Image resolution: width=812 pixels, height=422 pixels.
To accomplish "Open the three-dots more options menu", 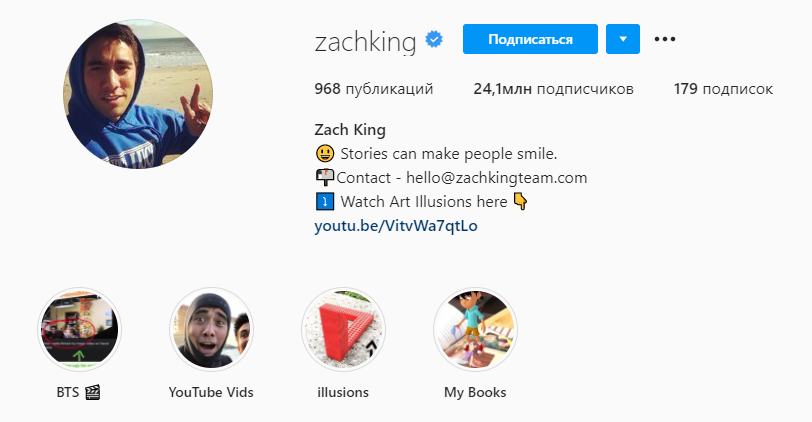I will 664,39.
